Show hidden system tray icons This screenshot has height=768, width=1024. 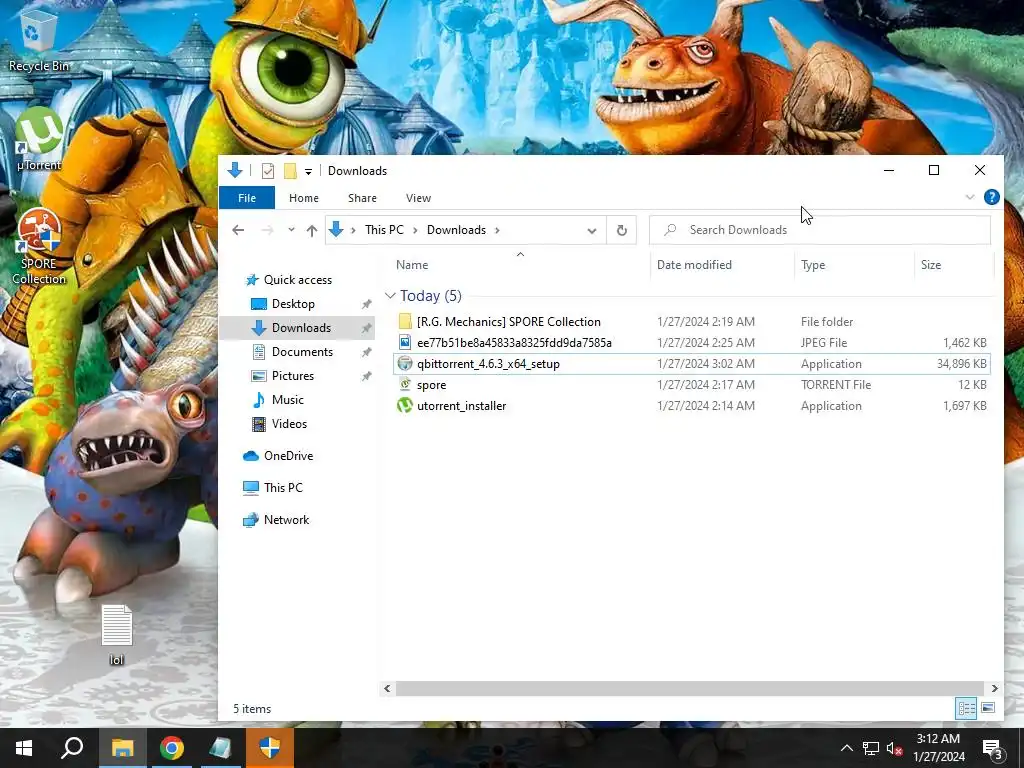846,748
